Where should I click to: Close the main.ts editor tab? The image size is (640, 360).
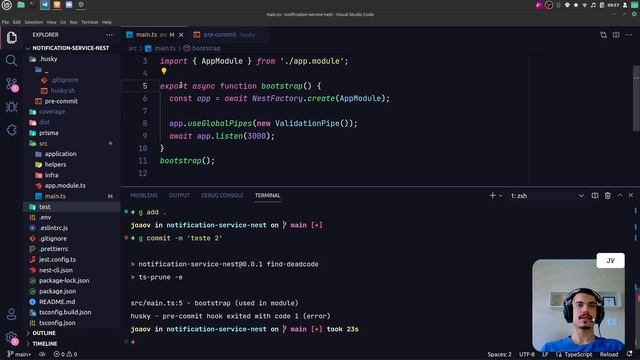click(181, 35)
